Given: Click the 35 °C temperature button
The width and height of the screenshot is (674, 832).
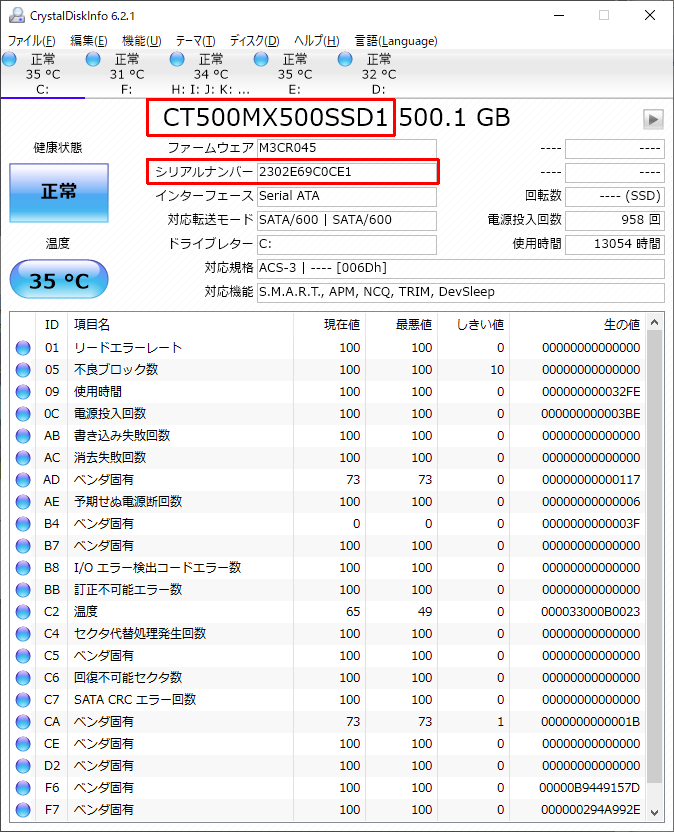Looking at the screenshot, I should tap(59, 280).
